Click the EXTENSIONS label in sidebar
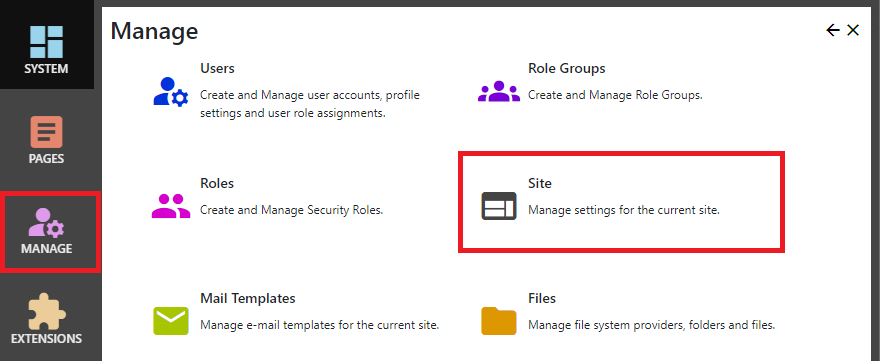This screenshot has height=361, width=880. point(47,339)
